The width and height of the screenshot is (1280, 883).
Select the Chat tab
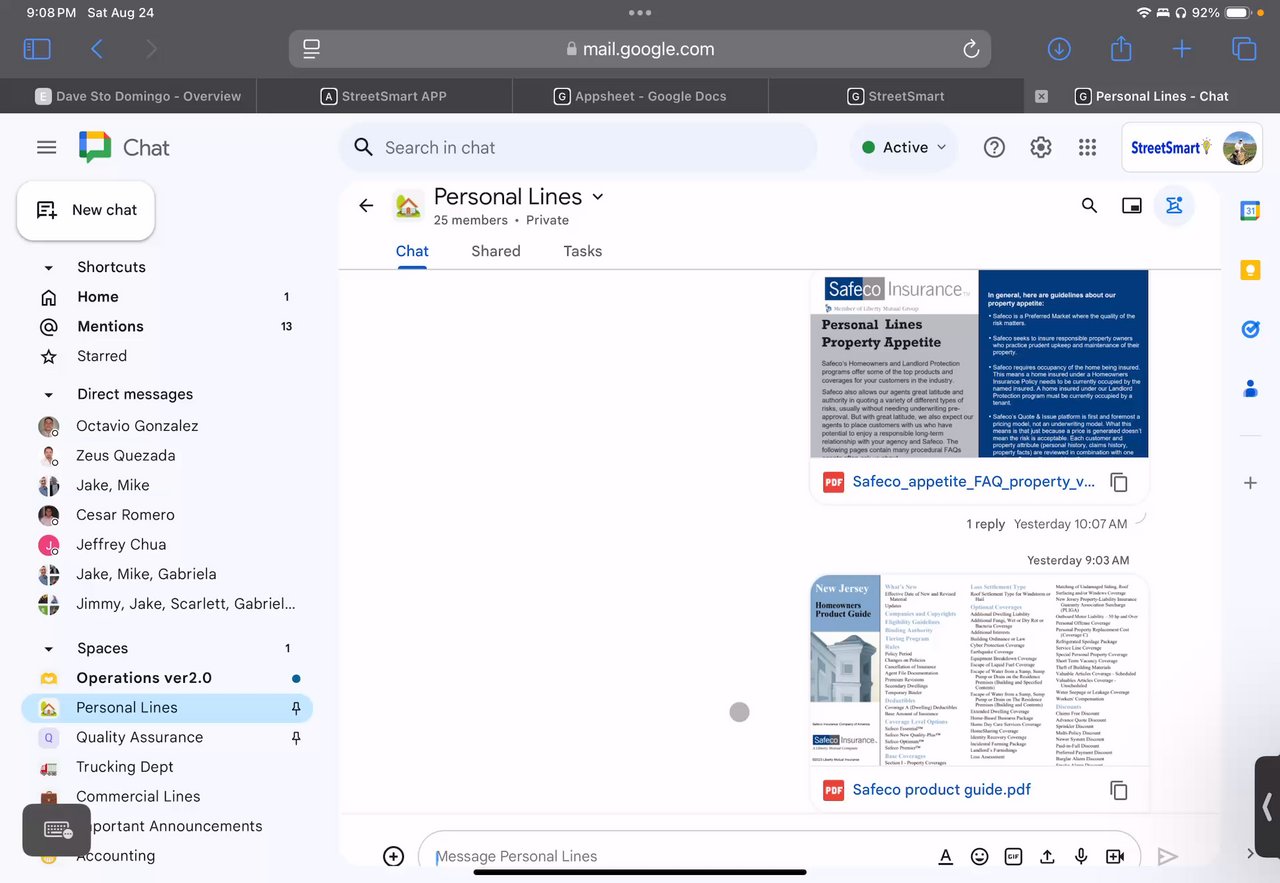pyautogui.click(x=412, y=251)
